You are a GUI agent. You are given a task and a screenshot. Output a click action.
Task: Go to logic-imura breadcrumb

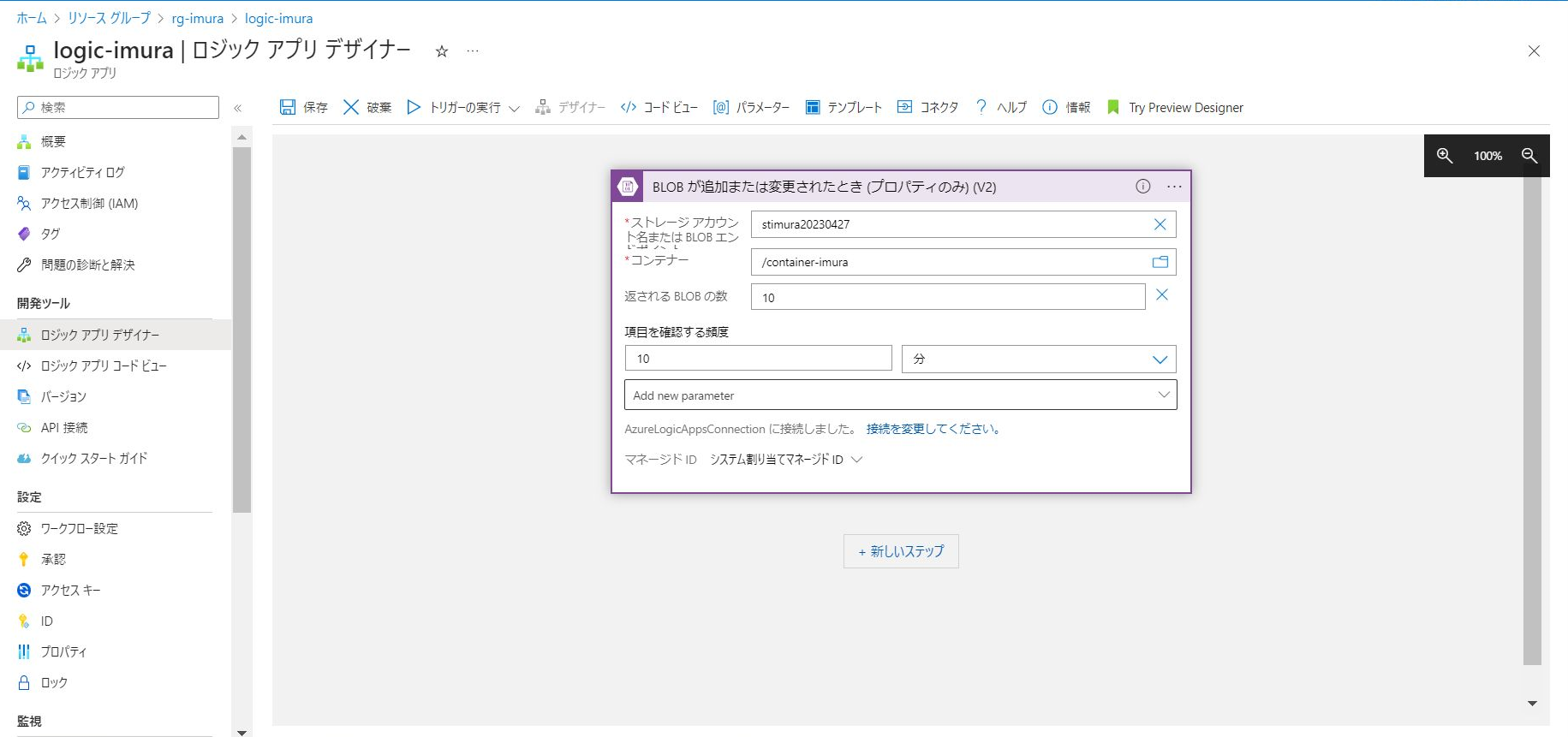point(278,18)
